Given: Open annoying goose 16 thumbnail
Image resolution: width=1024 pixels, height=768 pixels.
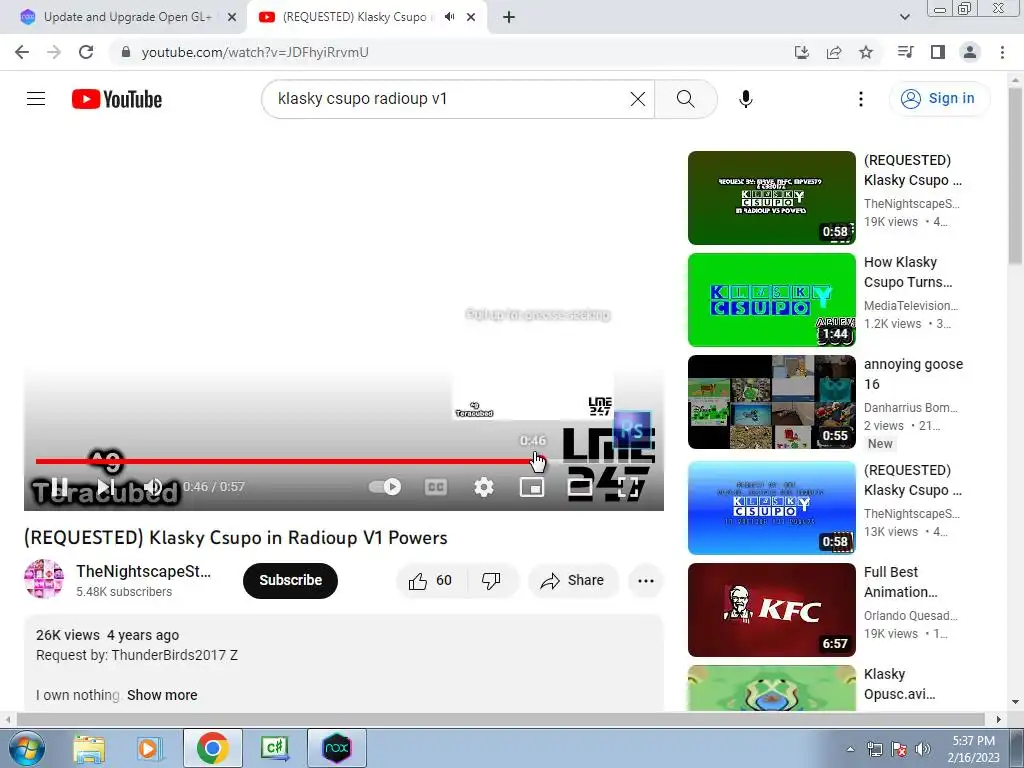Looking at the screenshot, I should tap(771, 402).
